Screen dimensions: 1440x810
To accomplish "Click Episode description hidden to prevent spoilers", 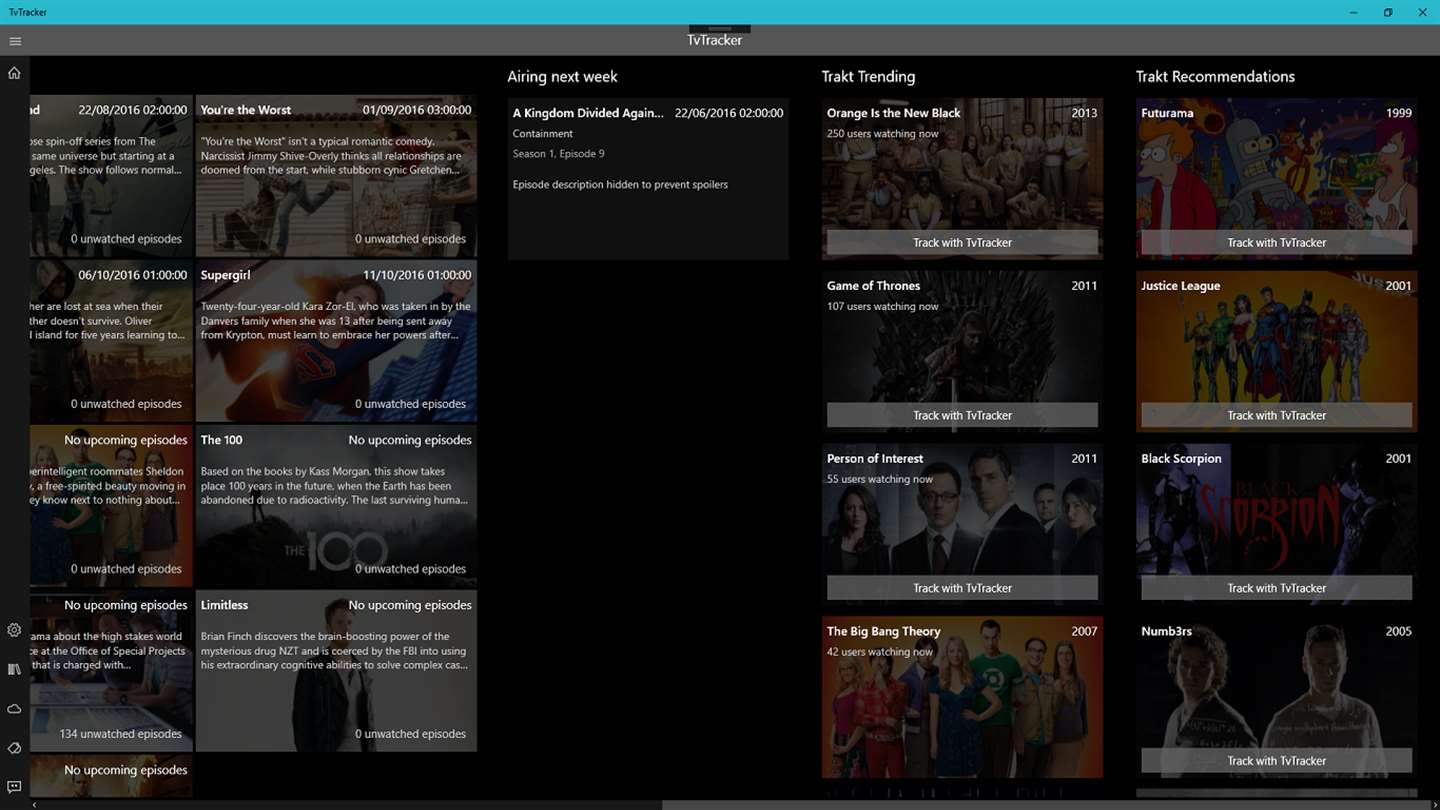I will click(620, 185).
